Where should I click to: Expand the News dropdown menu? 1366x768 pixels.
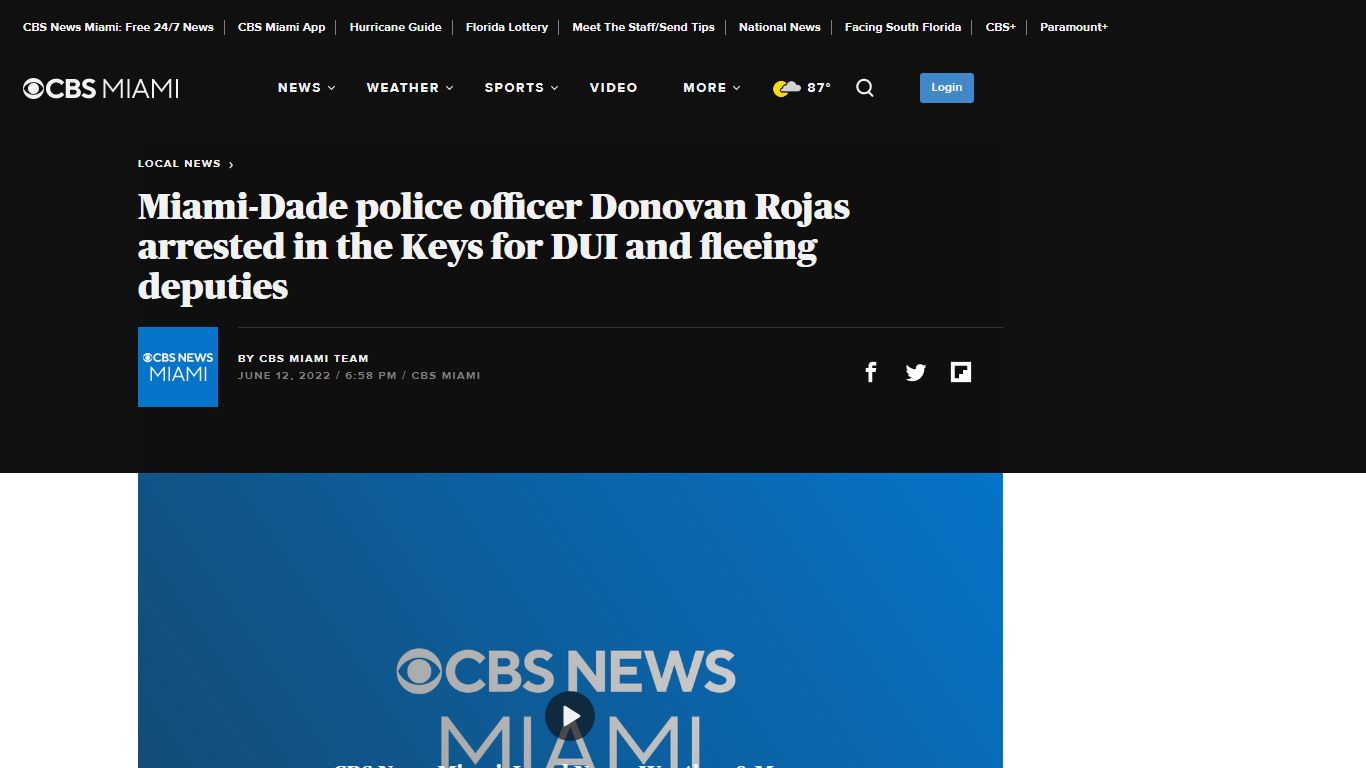(x=307, y=88)
